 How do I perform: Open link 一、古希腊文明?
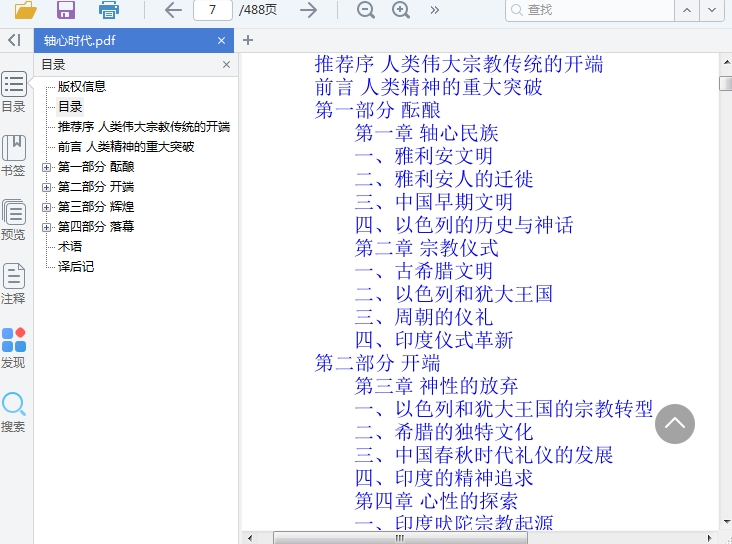pyautogui.click(x=423, y=271)
